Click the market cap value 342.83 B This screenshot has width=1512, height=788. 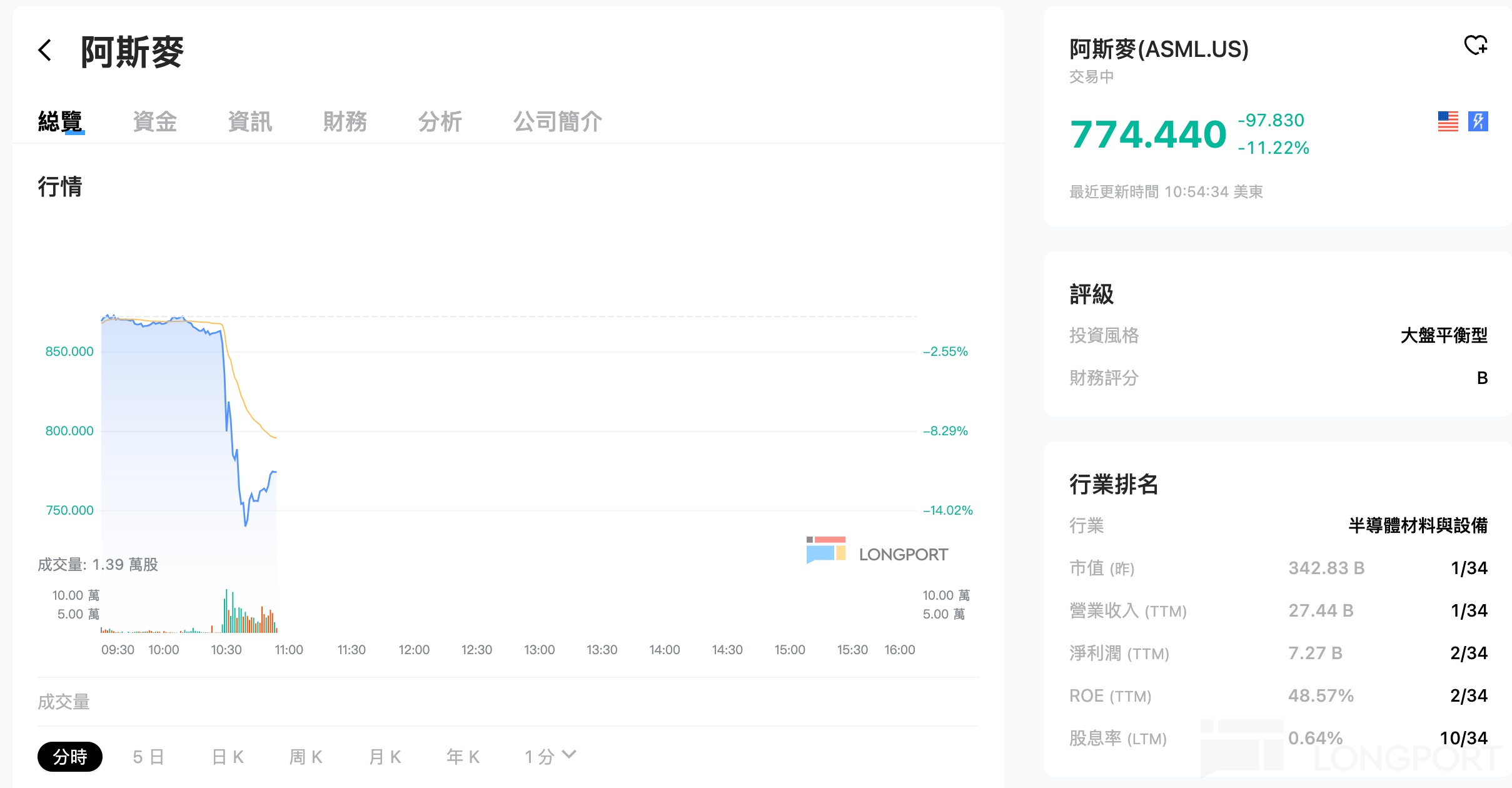click(1326, 568)
